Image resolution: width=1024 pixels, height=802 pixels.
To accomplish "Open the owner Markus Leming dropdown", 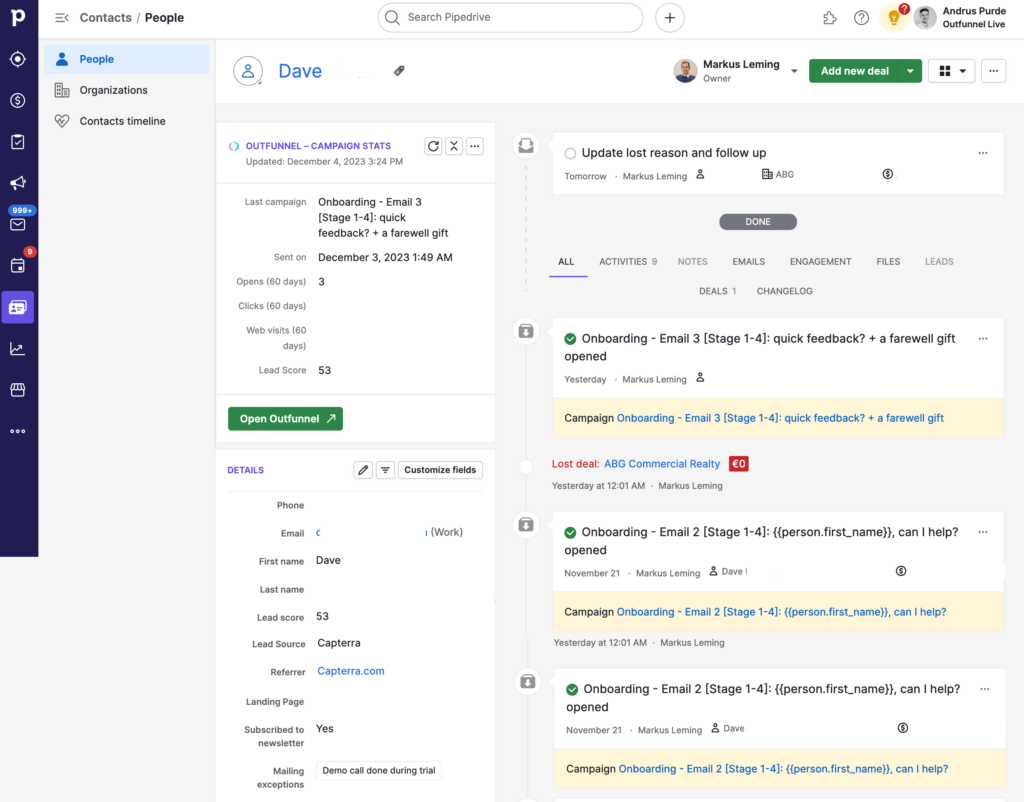I will coord(794,71).
